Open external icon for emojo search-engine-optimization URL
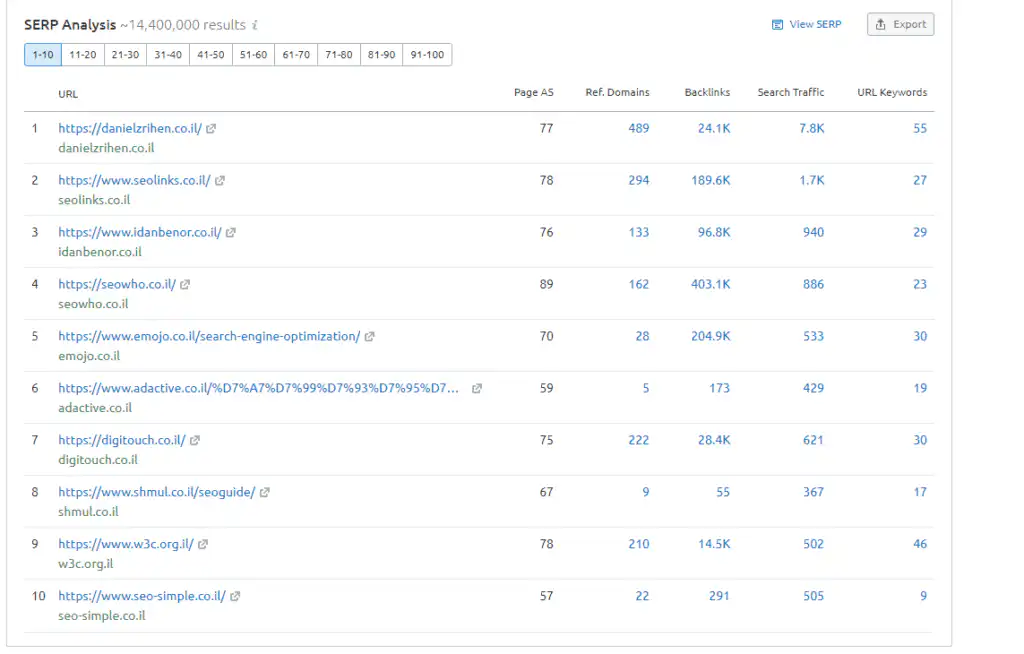This screenshot has height=654, width=1024. 370,337
